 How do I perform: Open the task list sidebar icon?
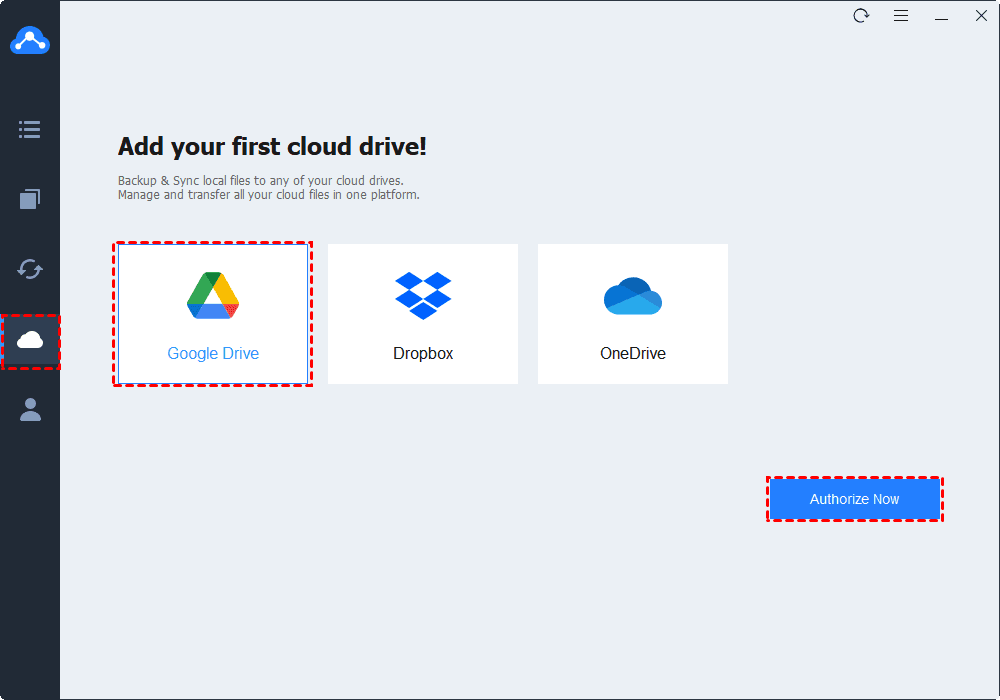30,129
